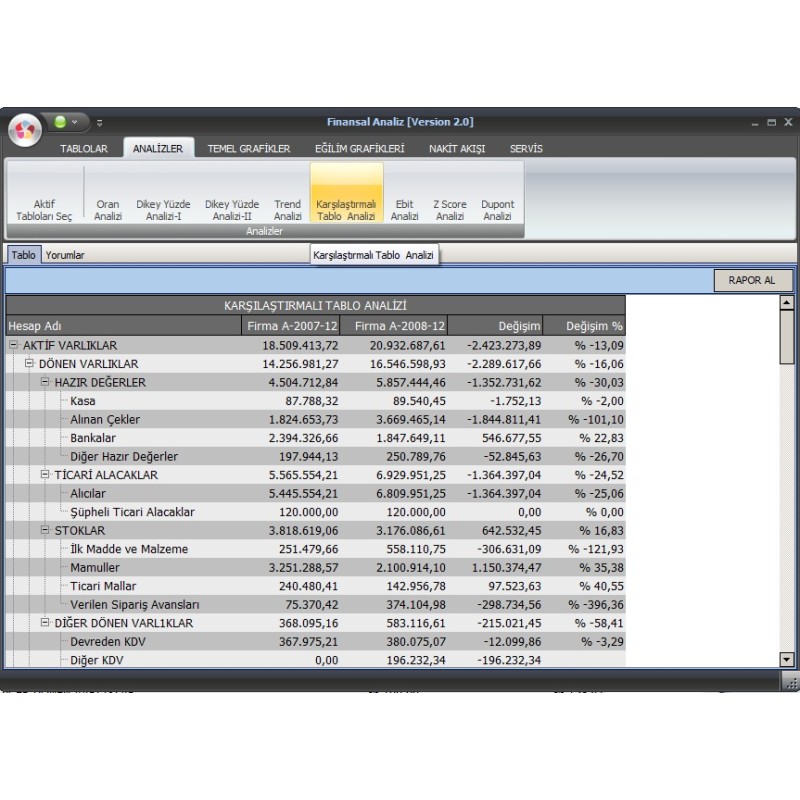Collapse the AKTİF VARLIKLAR tree node
Image resolution: width=800 pixels, height=800 pixels.
click(x=14, y=345)
